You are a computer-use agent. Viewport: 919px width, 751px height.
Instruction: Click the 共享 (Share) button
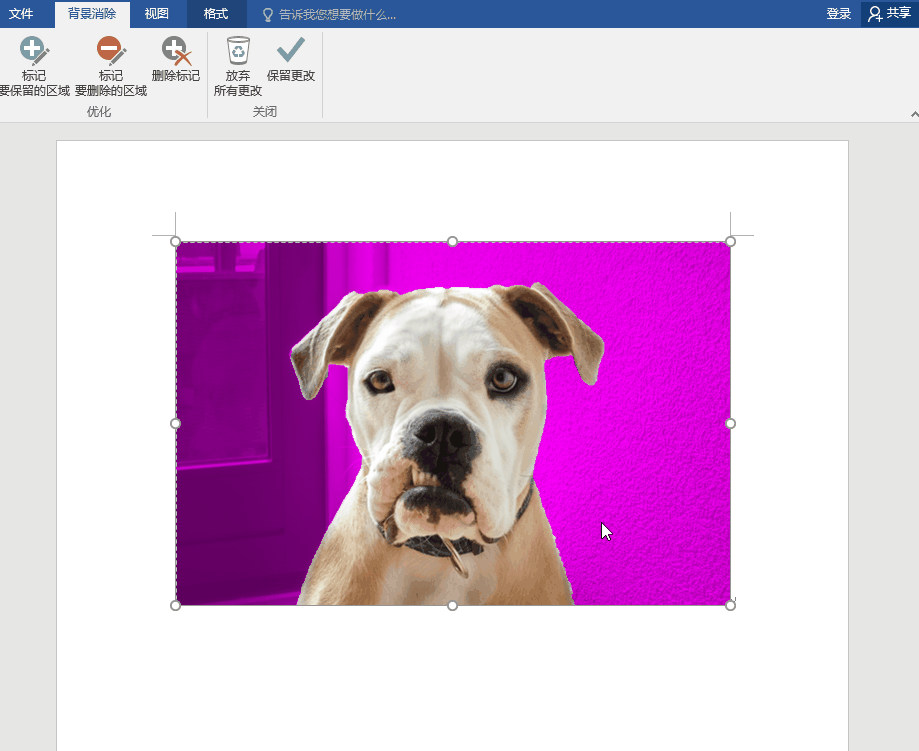[889, 13]
